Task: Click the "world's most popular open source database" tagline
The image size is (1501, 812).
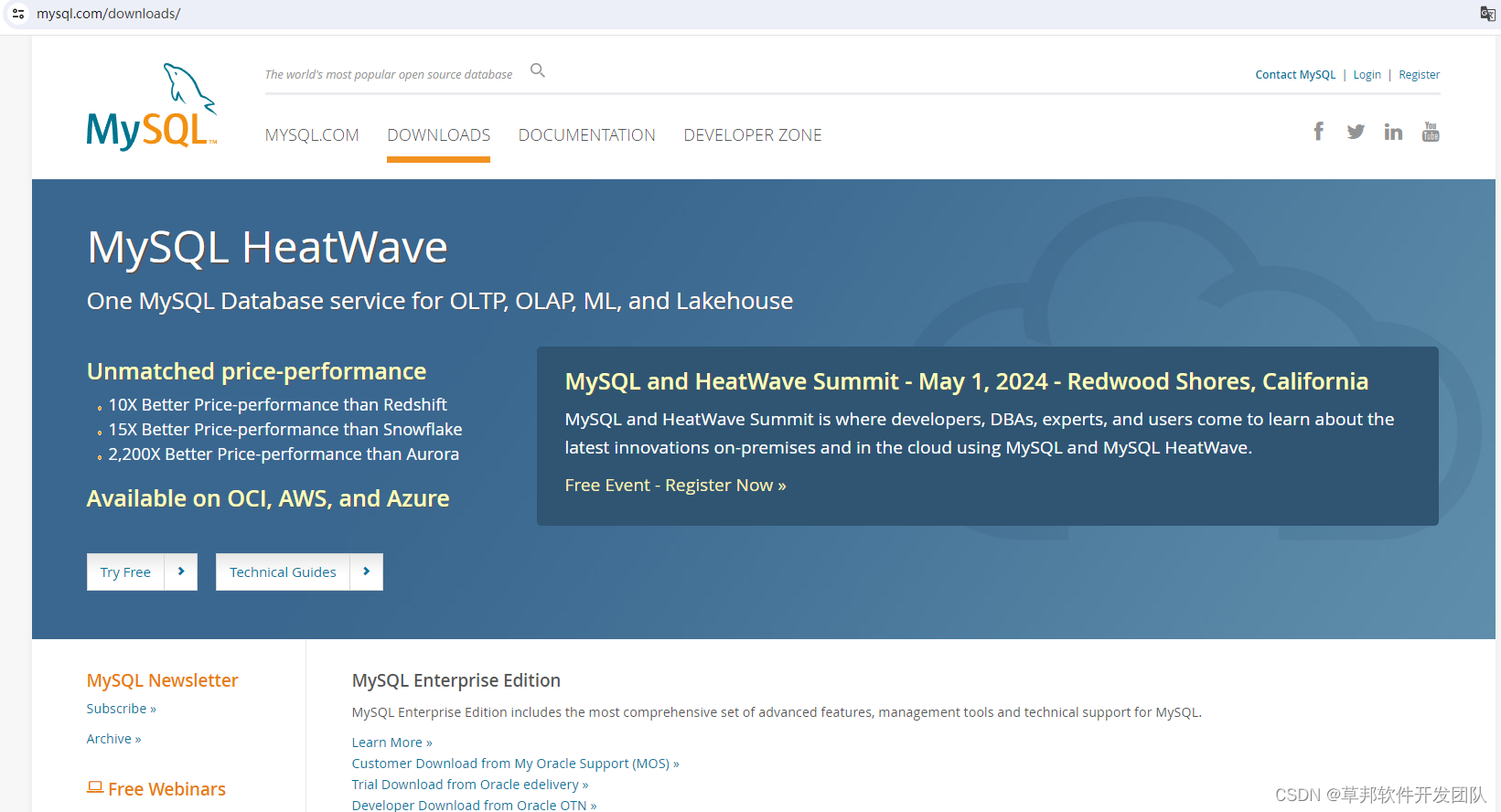Action: click(x=389, y=75)
